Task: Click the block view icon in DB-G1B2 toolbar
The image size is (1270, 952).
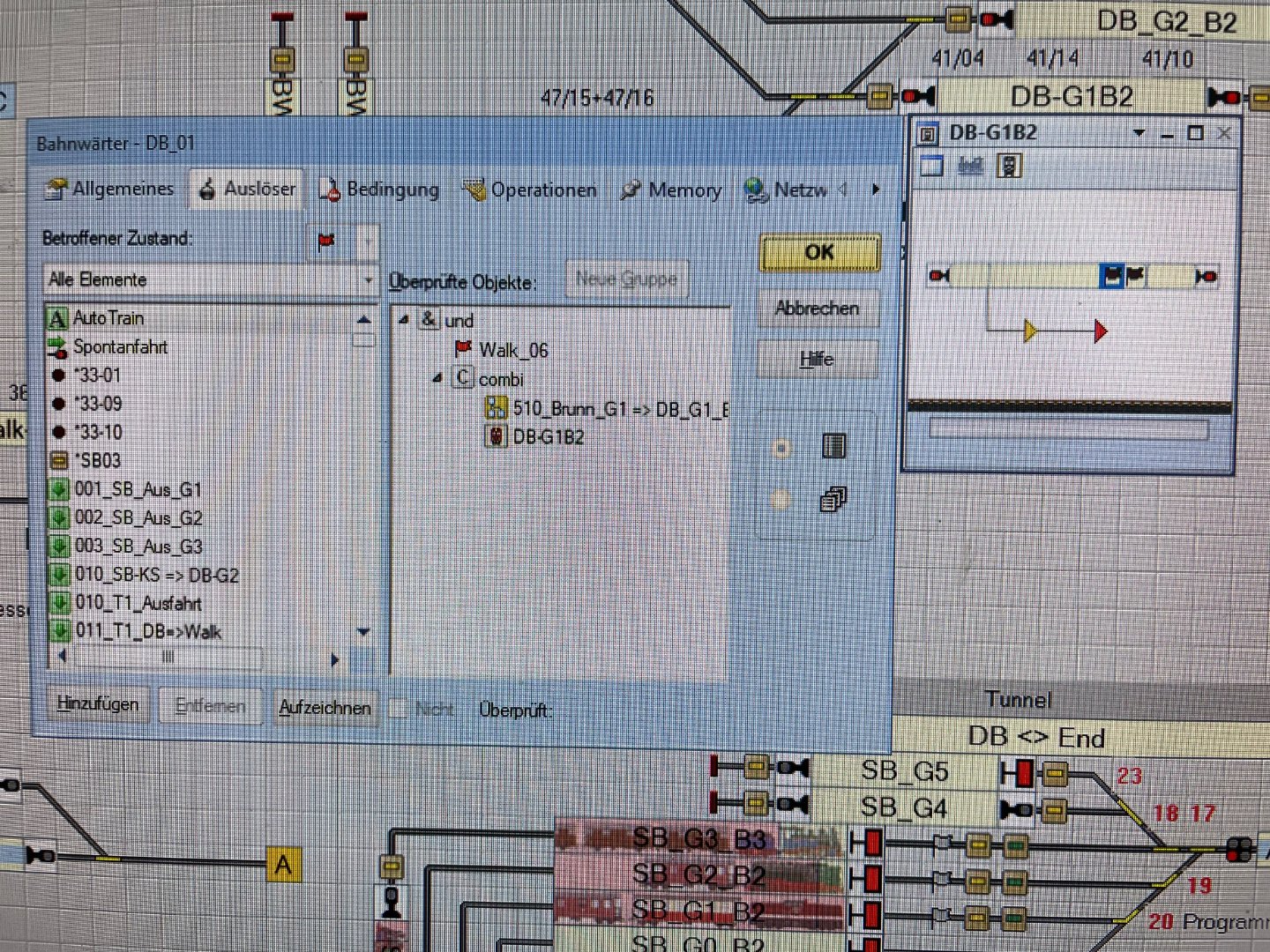Action: coord(931,166)
